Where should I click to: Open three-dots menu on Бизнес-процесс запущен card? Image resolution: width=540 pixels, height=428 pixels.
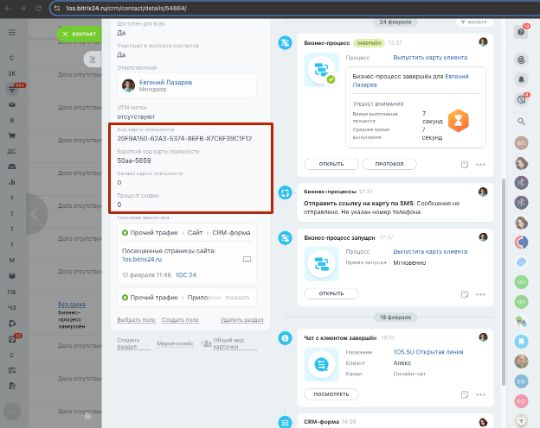tap(480, 294)
